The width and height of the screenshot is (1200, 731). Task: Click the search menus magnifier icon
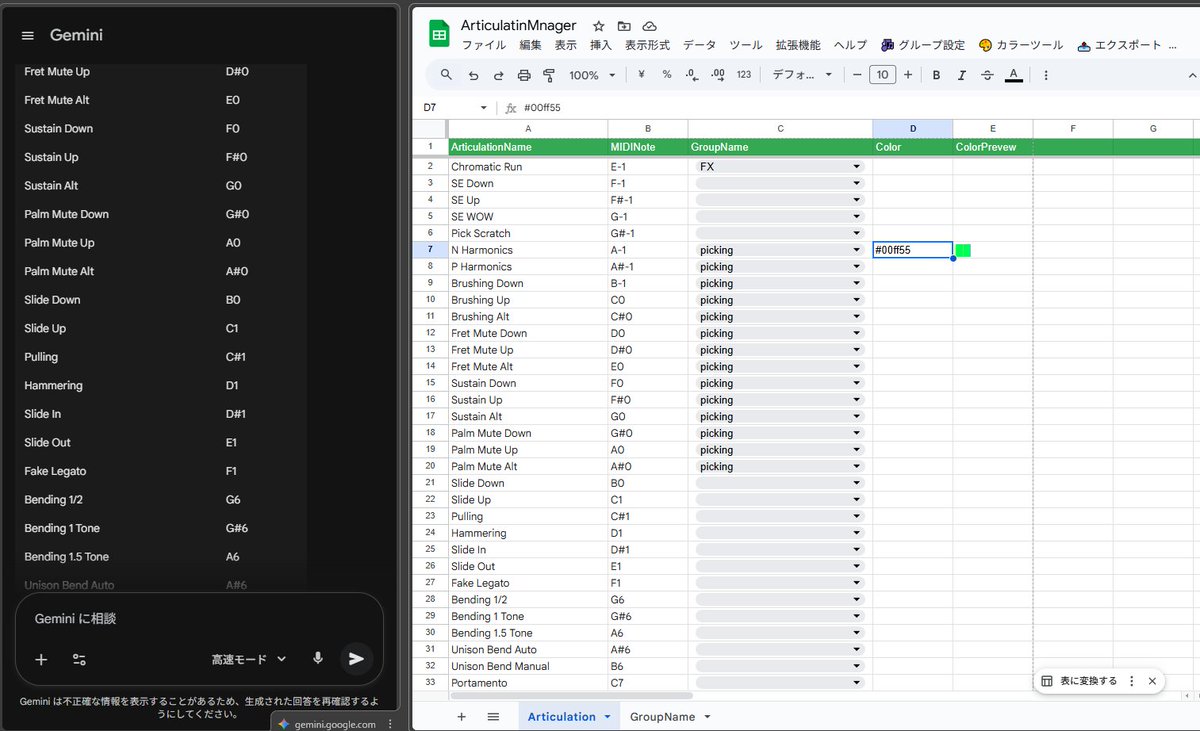pos(447,75)
